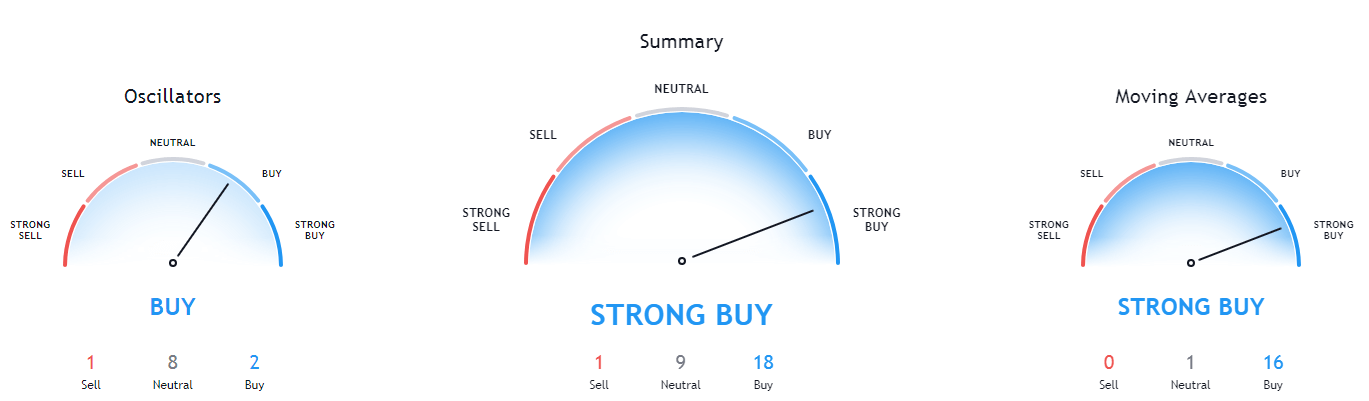Click the Moving Averages gauge needle pivot
Image resolution: width=1369 pixels, height=401 pixels.
pos(1191,263)
